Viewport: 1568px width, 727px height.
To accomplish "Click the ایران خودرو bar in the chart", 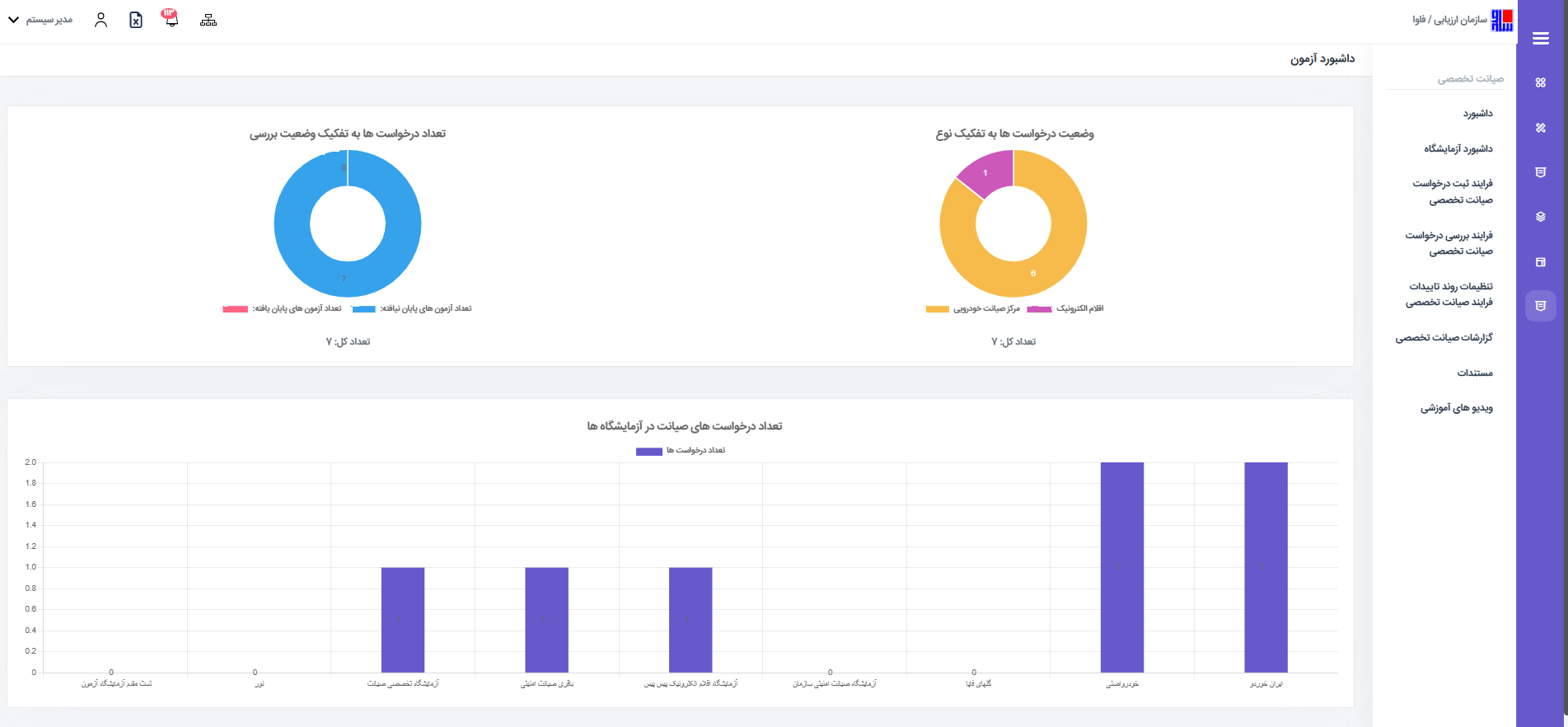I will (x=1266, y=567).
